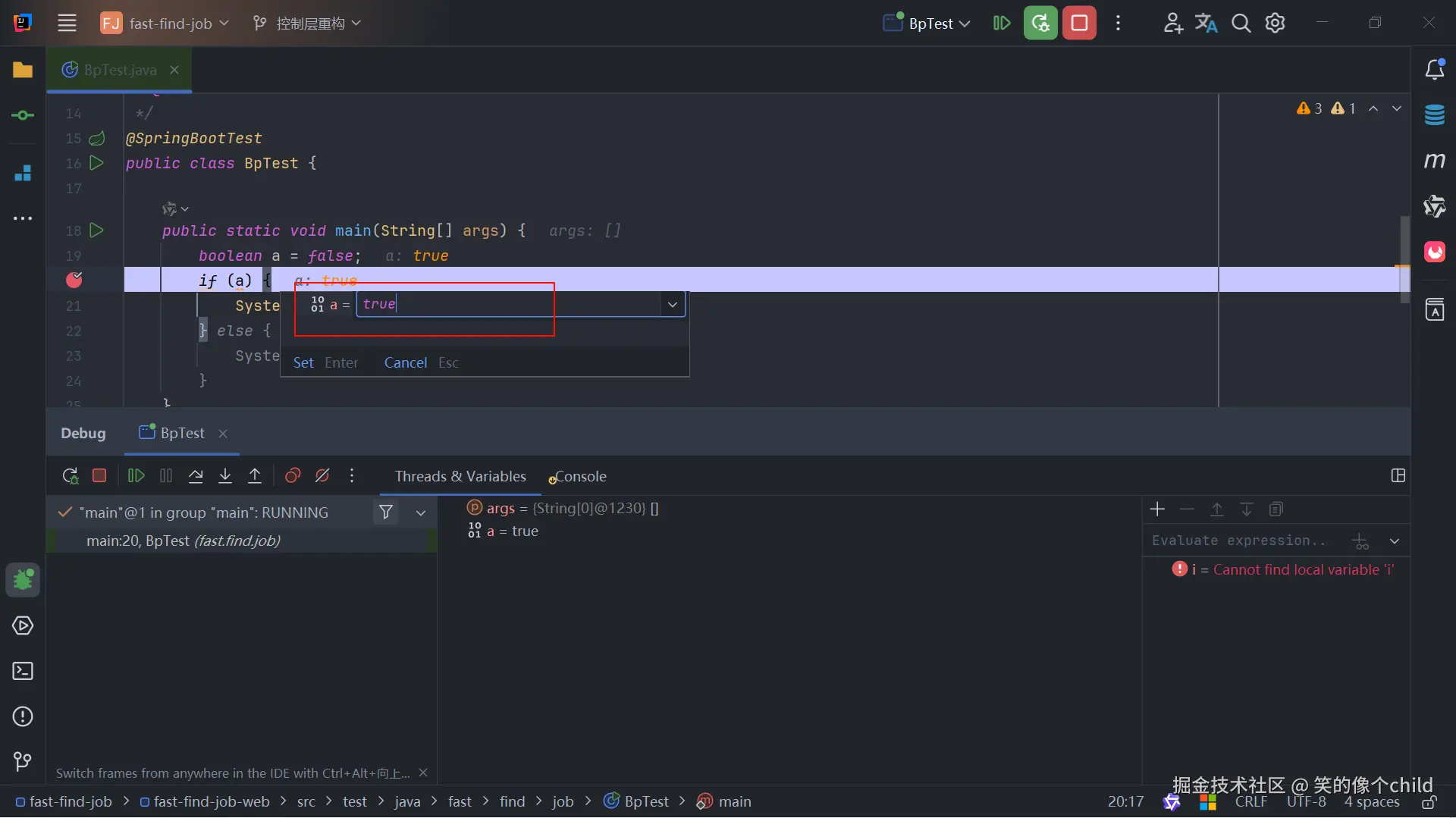Open the Database tool window

click(x=1434, y=115)
